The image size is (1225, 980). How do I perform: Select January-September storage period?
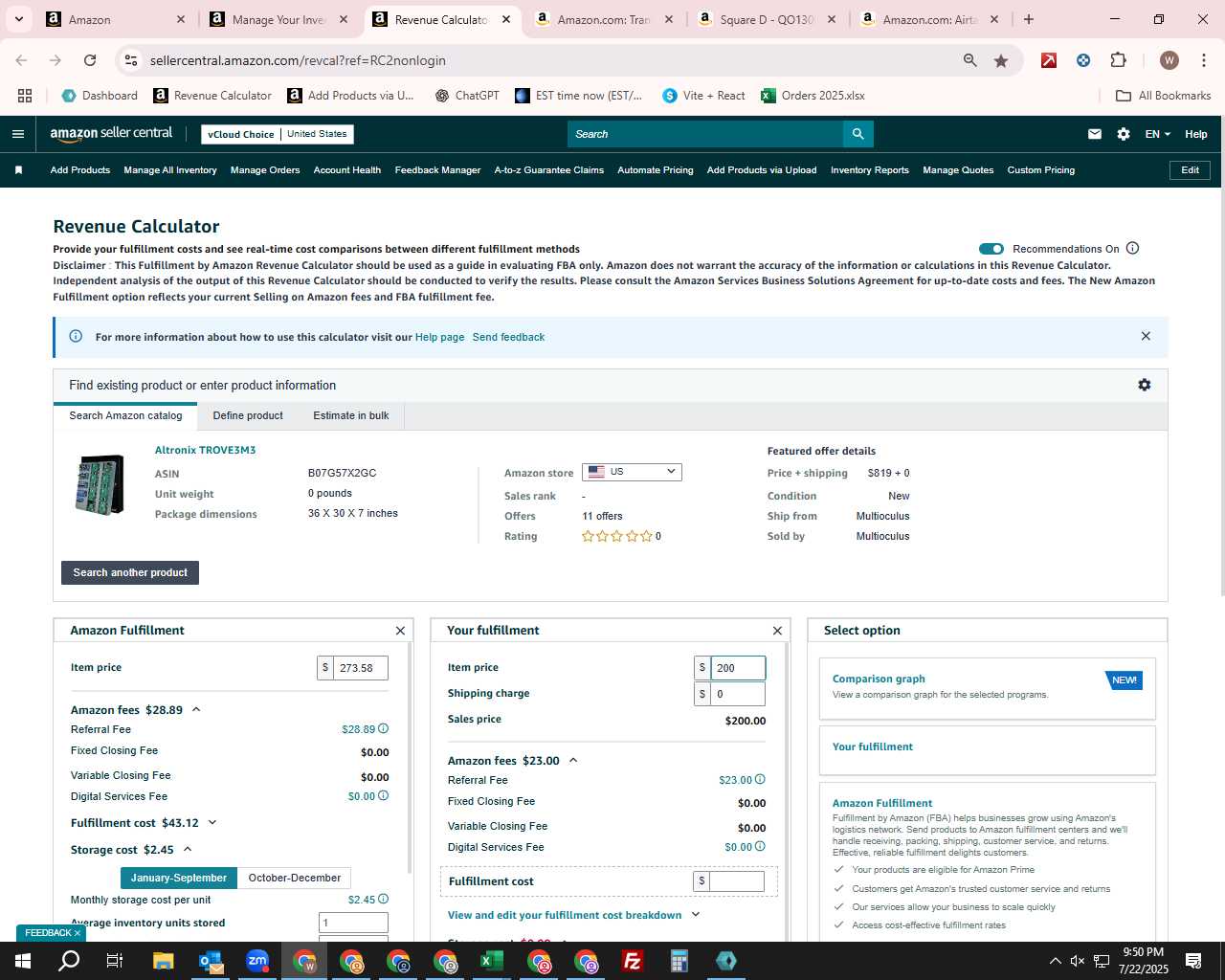tap(179, 878)
